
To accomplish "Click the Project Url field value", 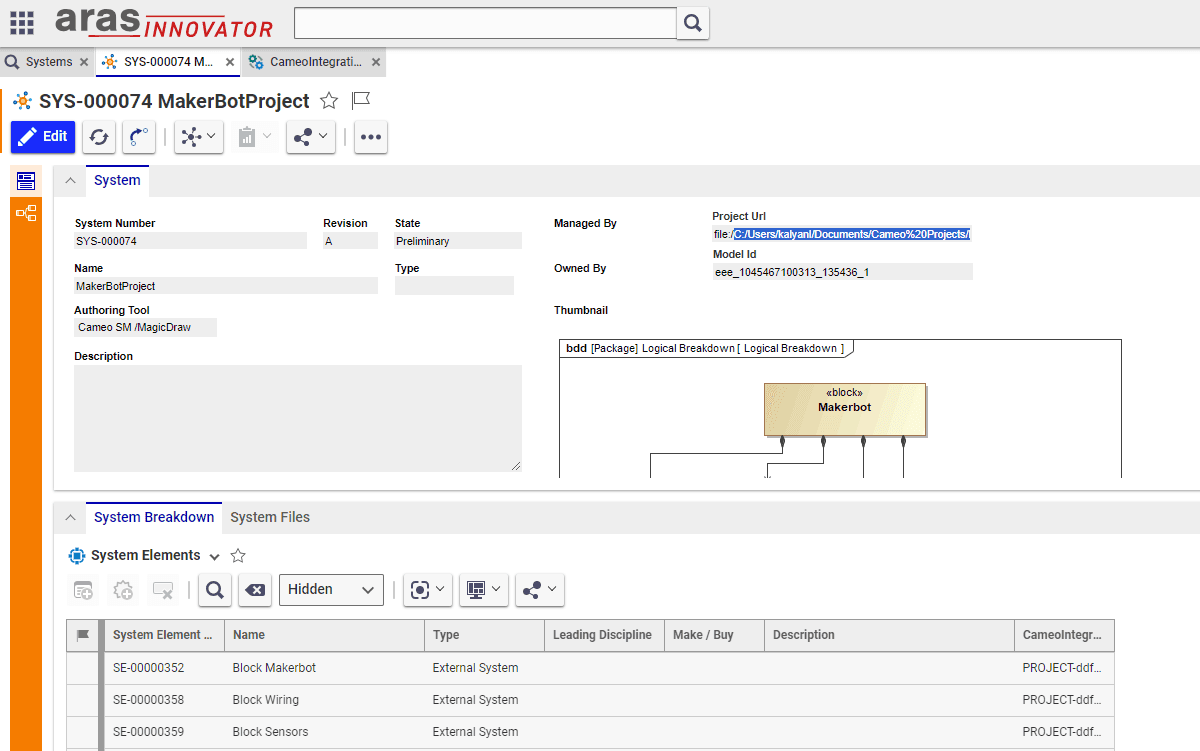I will 842,234.
